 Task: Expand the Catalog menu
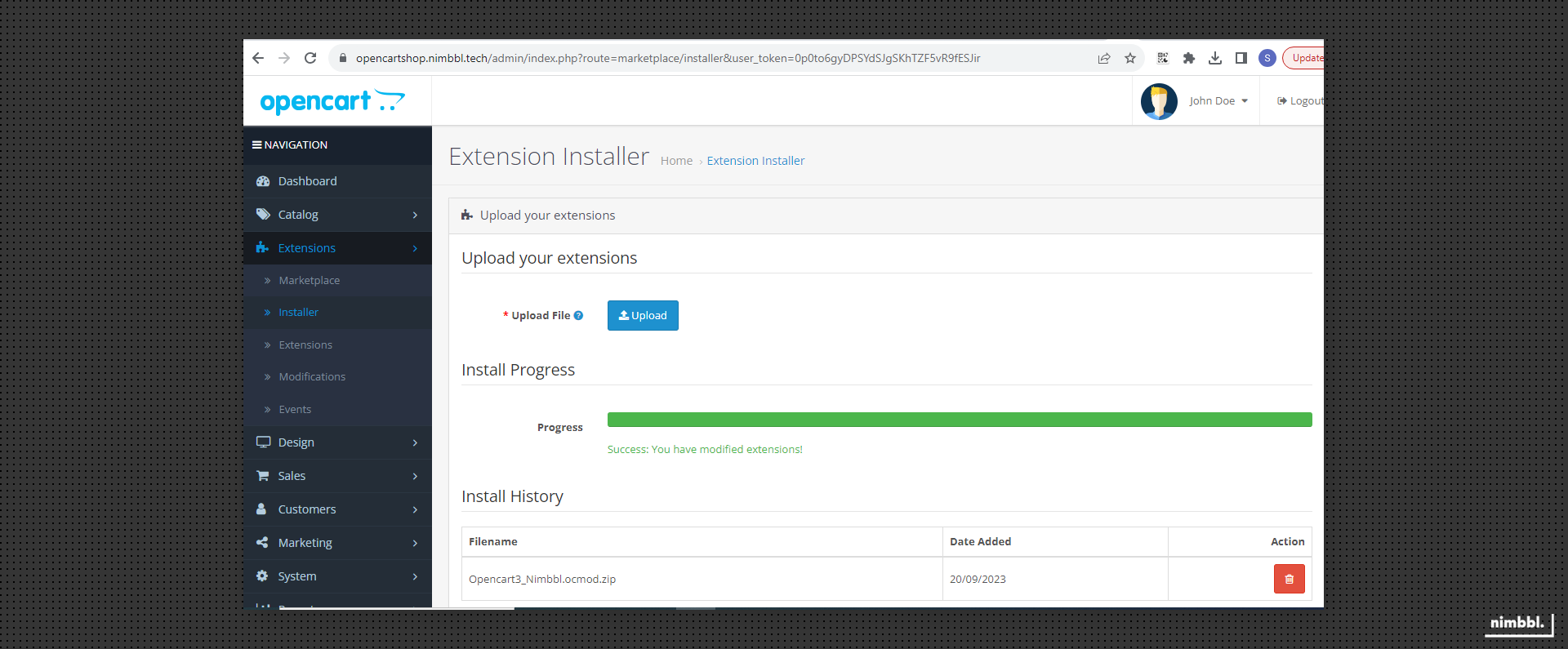[337, 215]
